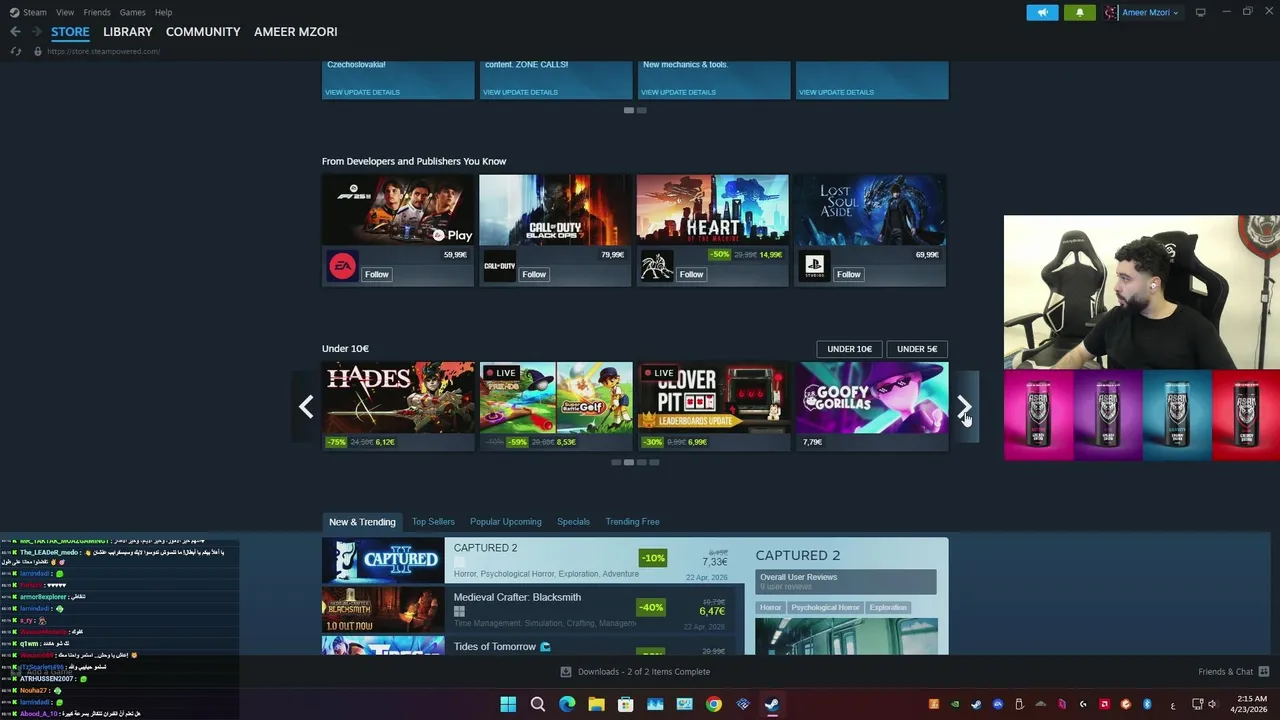Viewport: 1280px width, 720px height.
Task: View update details for New mechanics card
Action: tap(678, 92)
